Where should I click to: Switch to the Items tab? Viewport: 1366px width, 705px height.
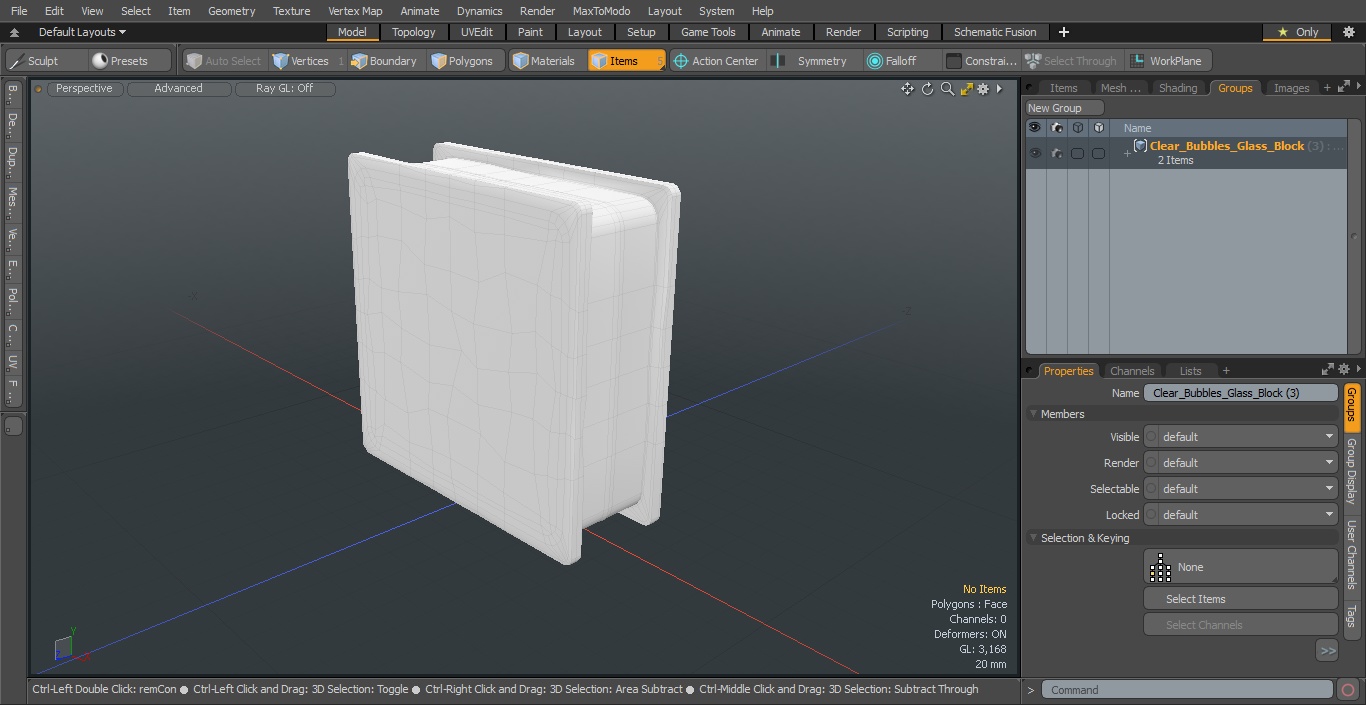click(1063, 88)
